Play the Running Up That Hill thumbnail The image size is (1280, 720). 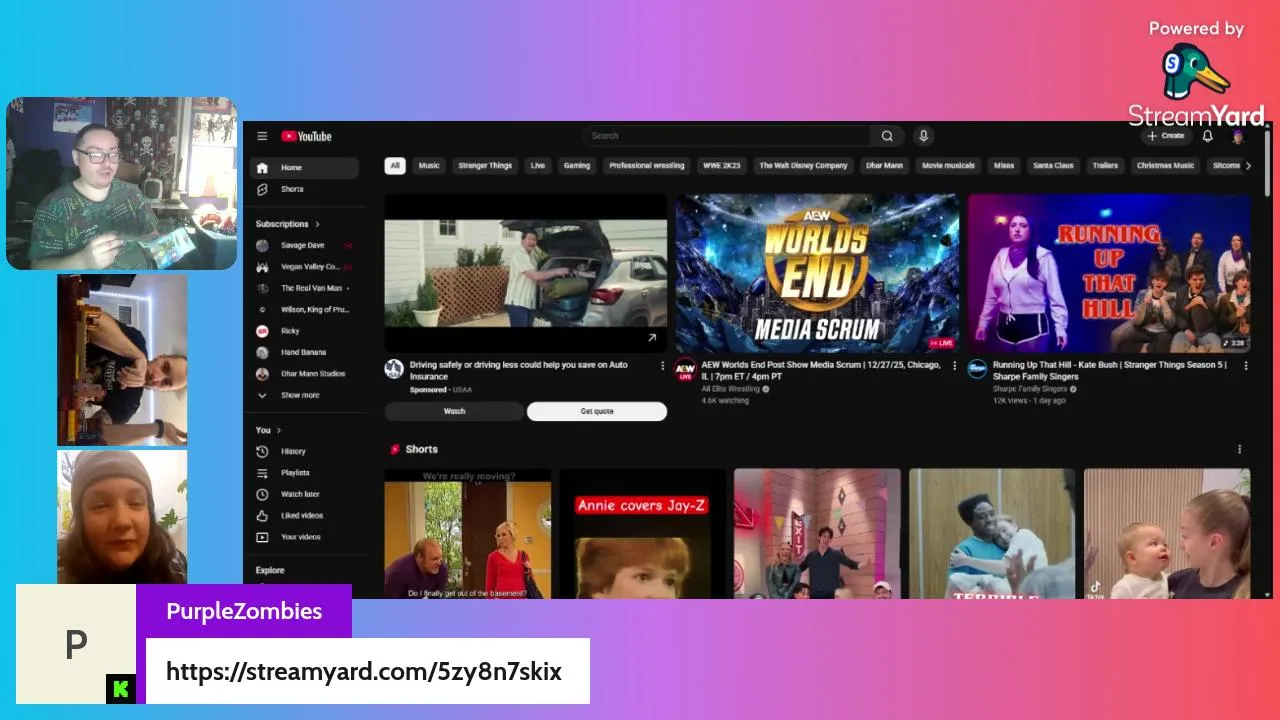(x=1109, y=273)
